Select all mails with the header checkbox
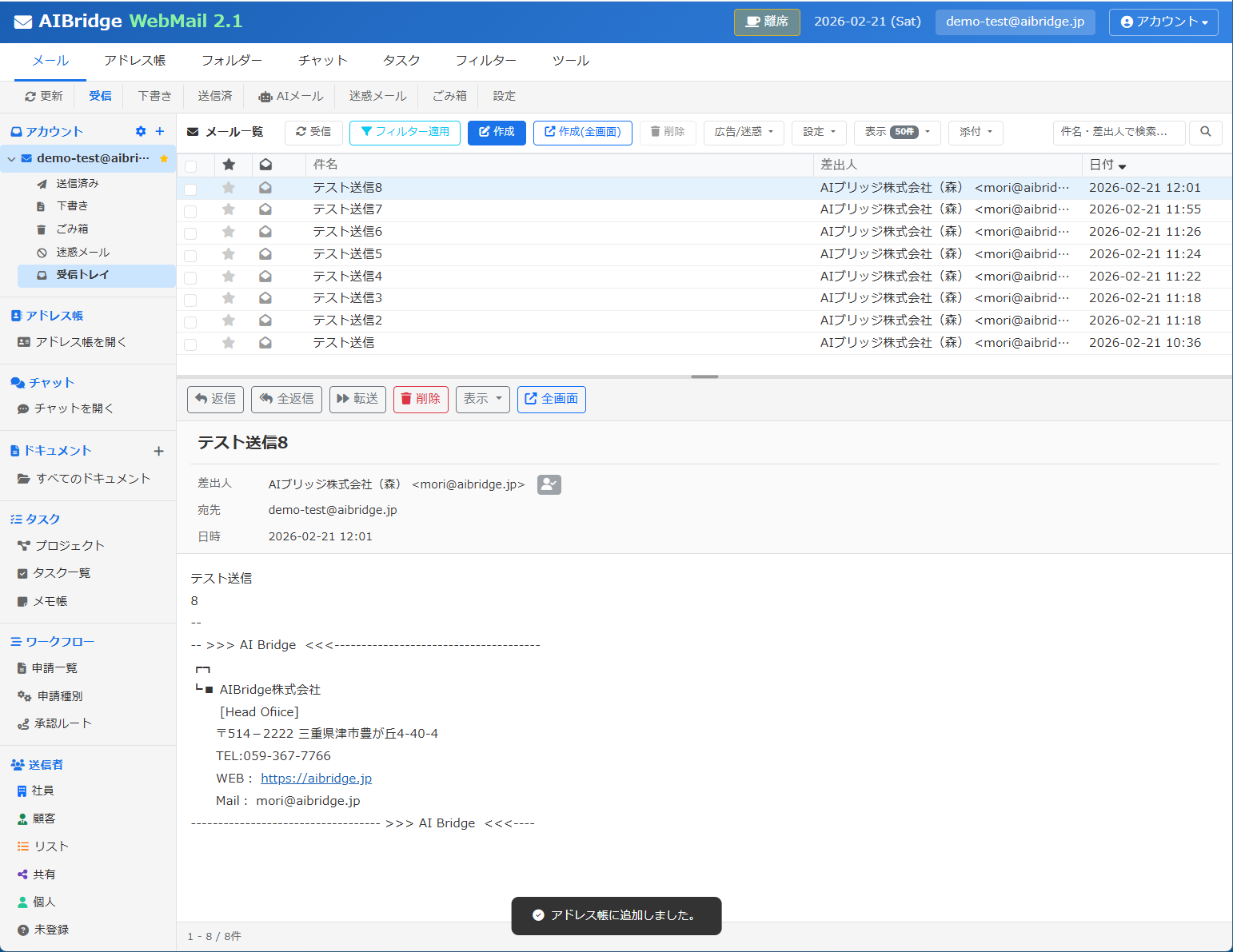 coord(190,165)
